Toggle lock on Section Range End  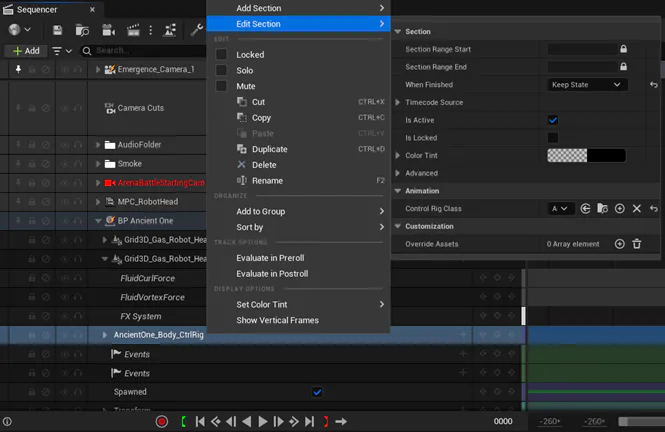623,67
